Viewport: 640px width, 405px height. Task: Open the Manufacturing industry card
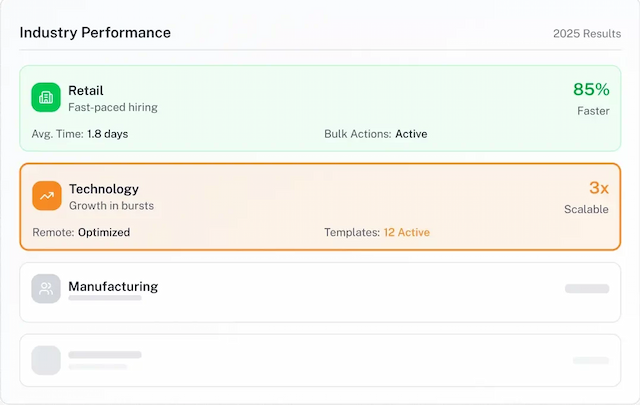320,292
